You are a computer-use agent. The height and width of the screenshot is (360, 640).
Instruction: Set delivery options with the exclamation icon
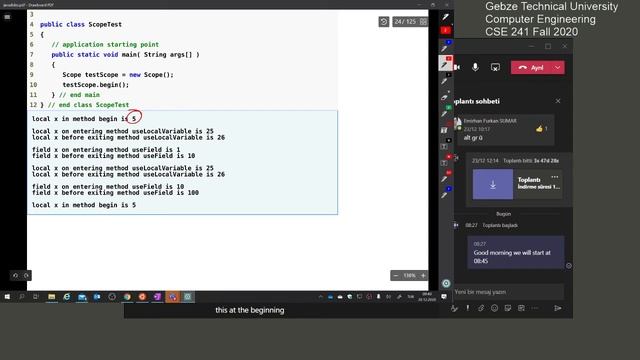(x=468, y=308)
